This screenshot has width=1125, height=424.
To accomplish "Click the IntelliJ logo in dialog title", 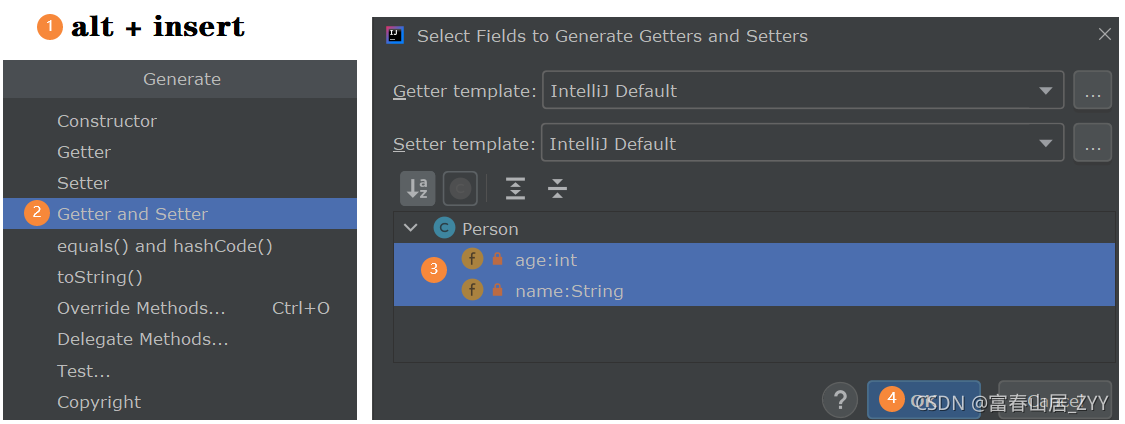I will coord(395,35).
